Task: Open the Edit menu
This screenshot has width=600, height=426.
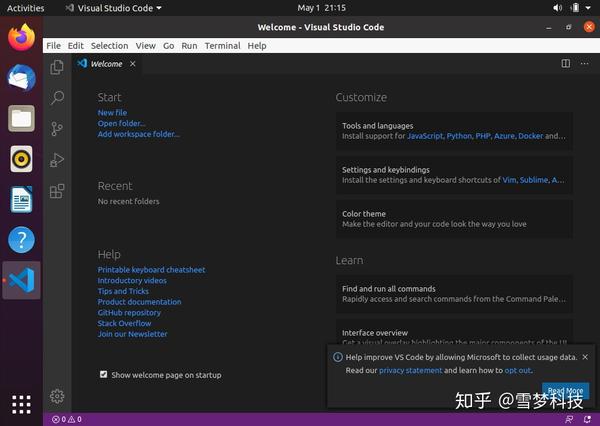Action: tap(75, 46)
